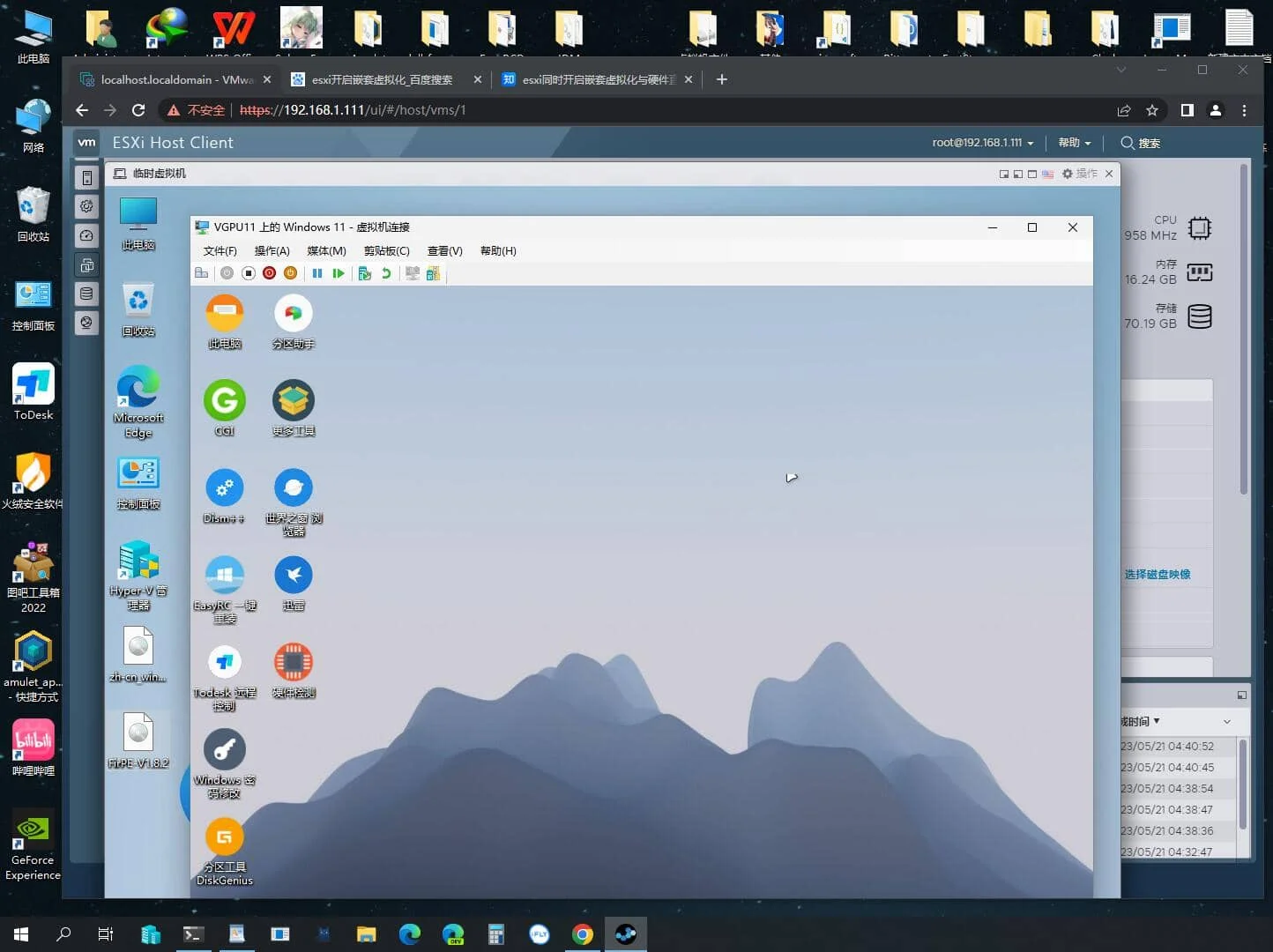Open Chrome from the Windows taskbar
This screenshot has height=952, width=1273.
point(583,934)
